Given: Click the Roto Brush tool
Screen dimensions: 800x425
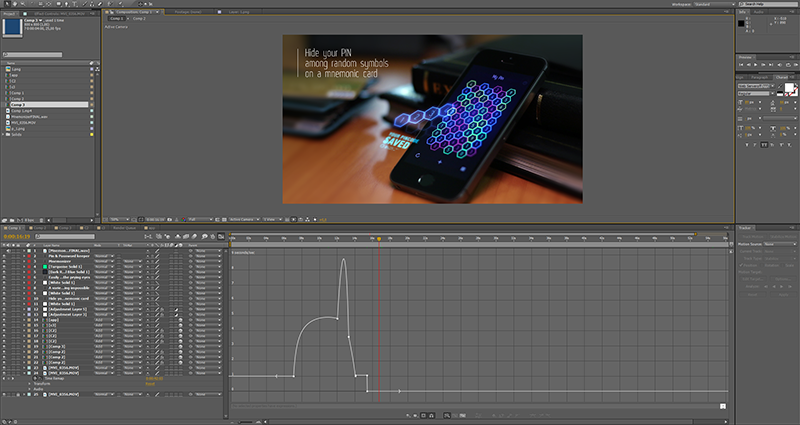Looking at the screenshot, I should click(110, 4).
